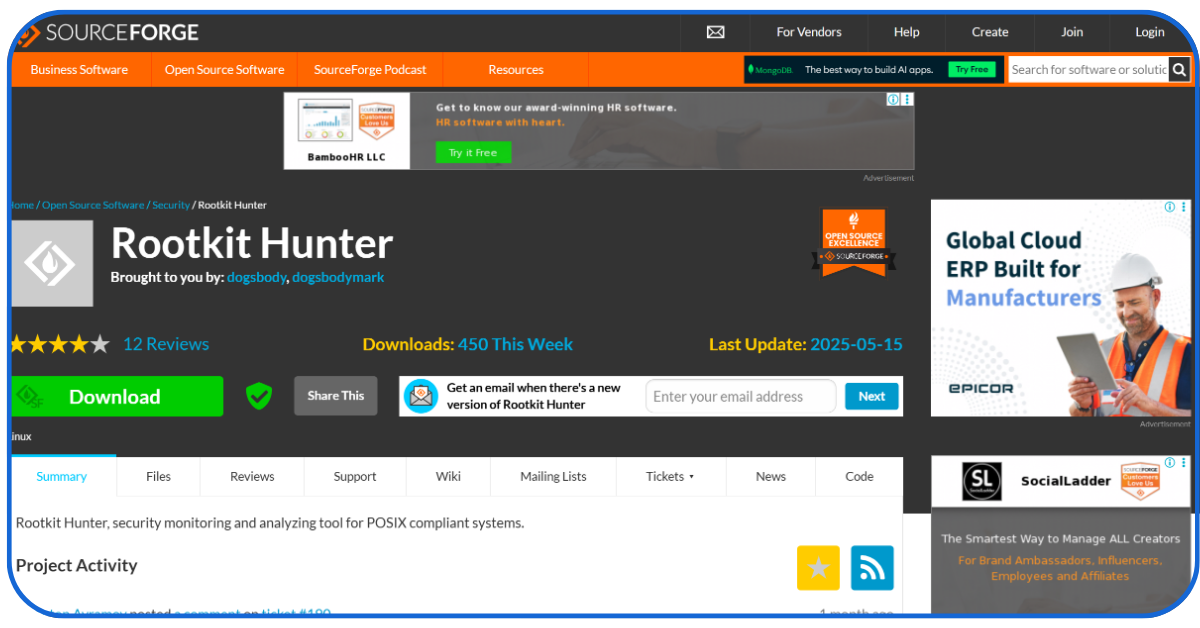Click the Next button for email signup
The width and height of the screenshot is (1200, 628).
(872, 396)
